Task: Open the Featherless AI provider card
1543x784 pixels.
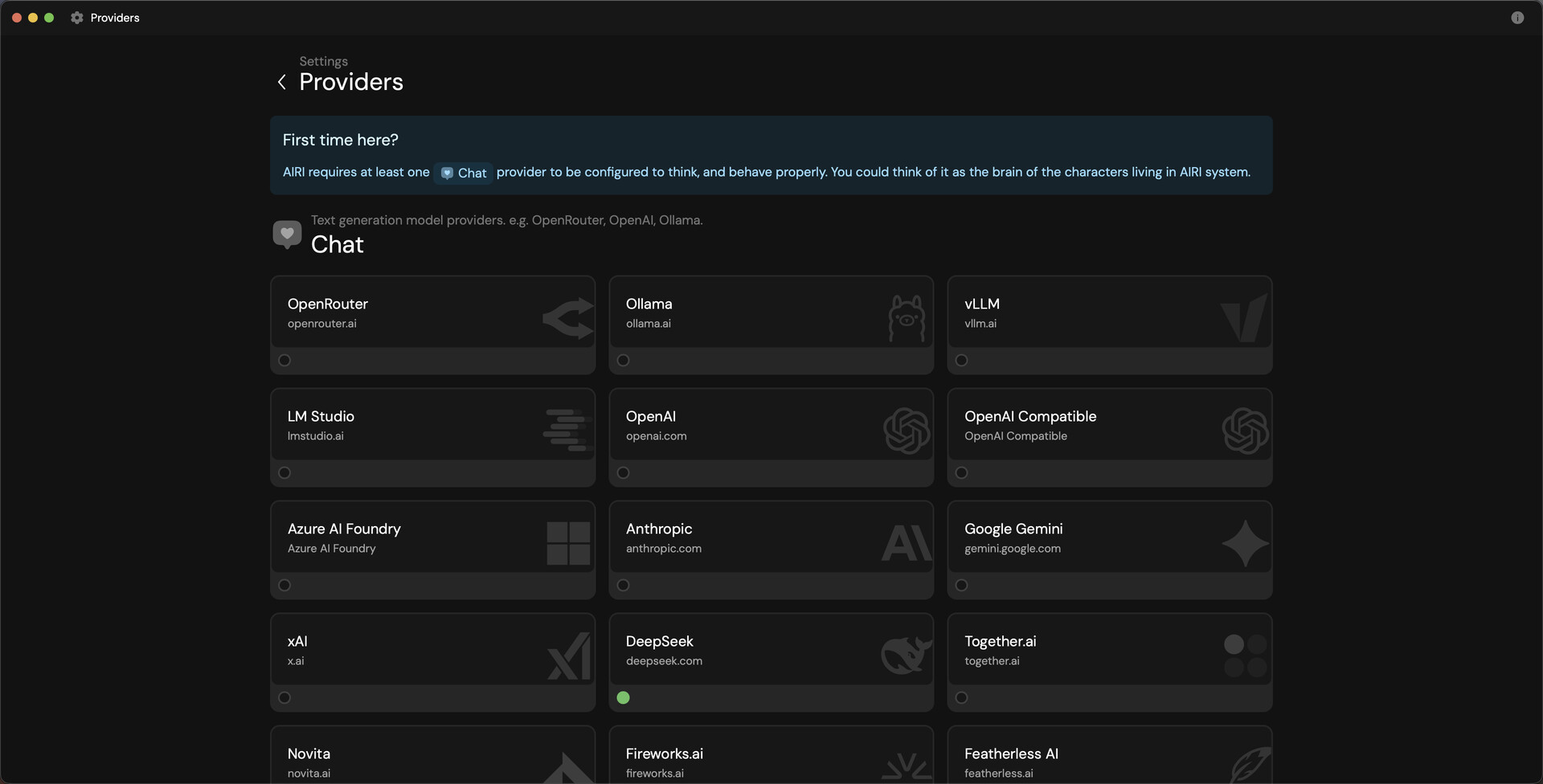Action: click(1110, 755)
